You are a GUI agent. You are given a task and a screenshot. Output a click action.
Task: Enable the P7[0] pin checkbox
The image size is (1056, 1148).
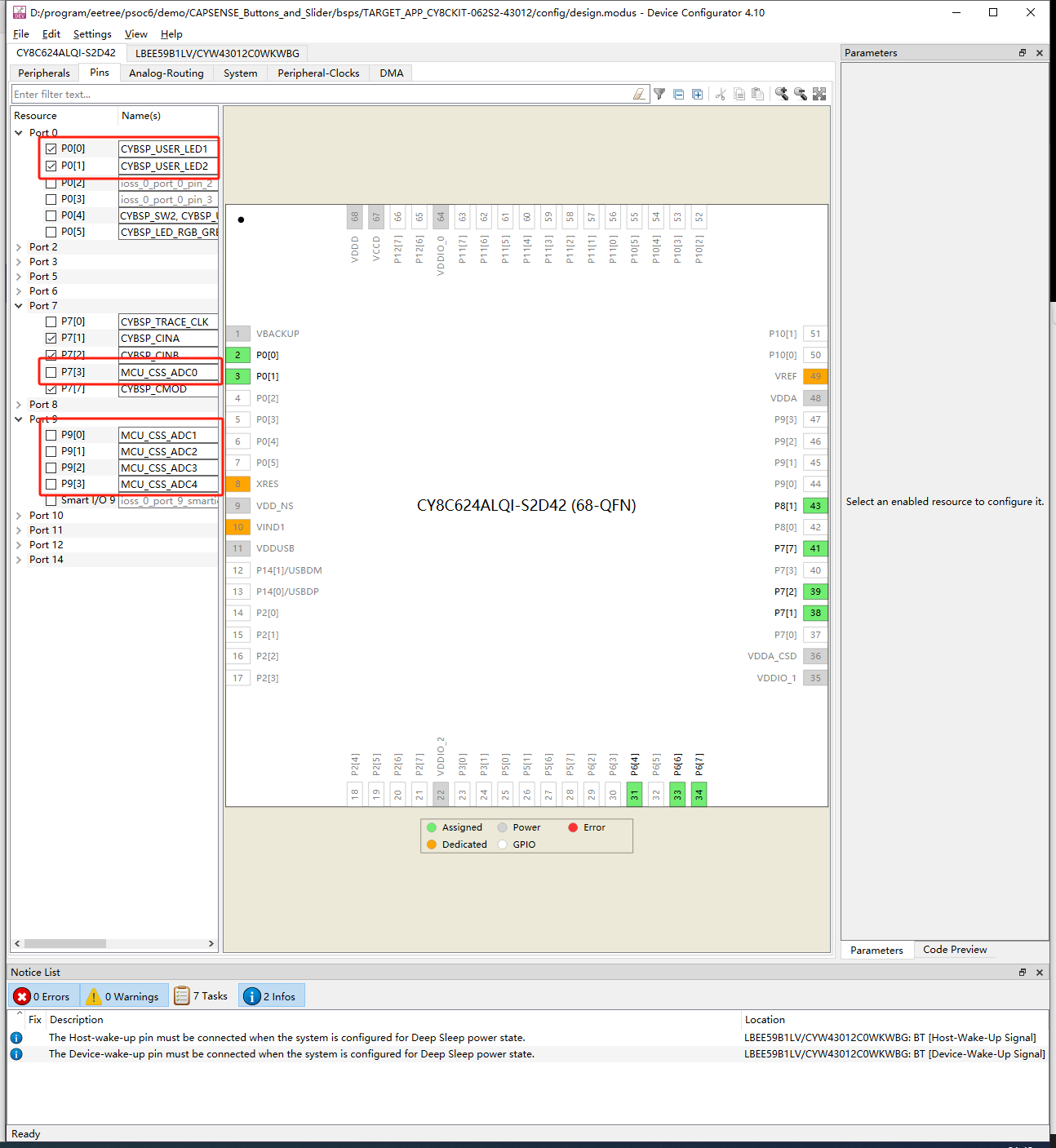(x=51, y=321)
